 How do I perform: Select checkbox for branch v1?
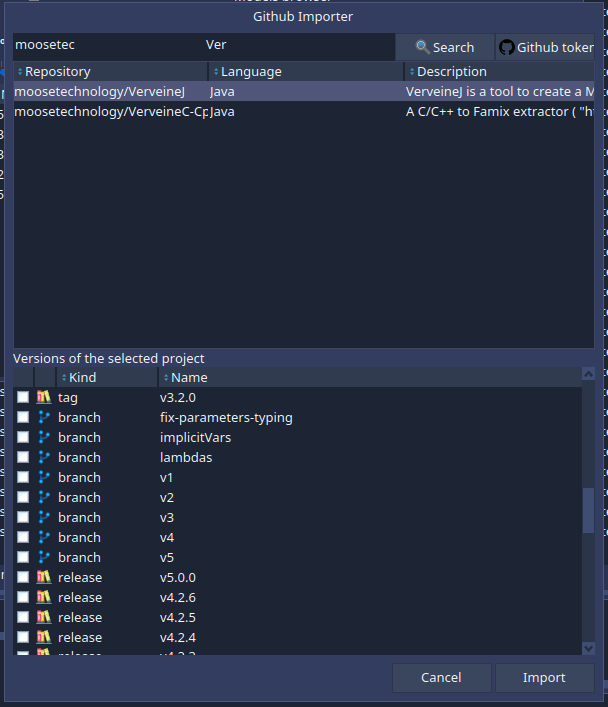click(x=23, y=477)
